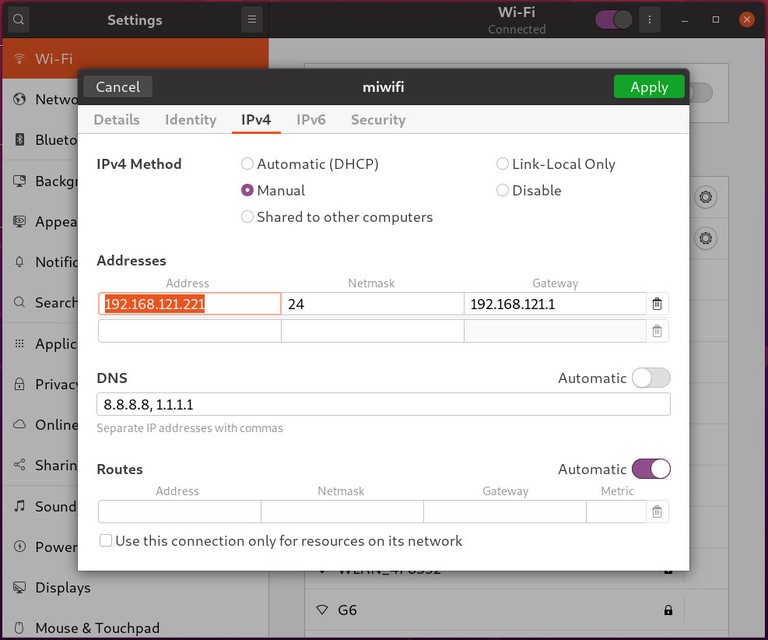This screenshot has height=640, width=768.
Task: Click the DNS servers input field
Action: pyautogui.click(x=383, y=404)
